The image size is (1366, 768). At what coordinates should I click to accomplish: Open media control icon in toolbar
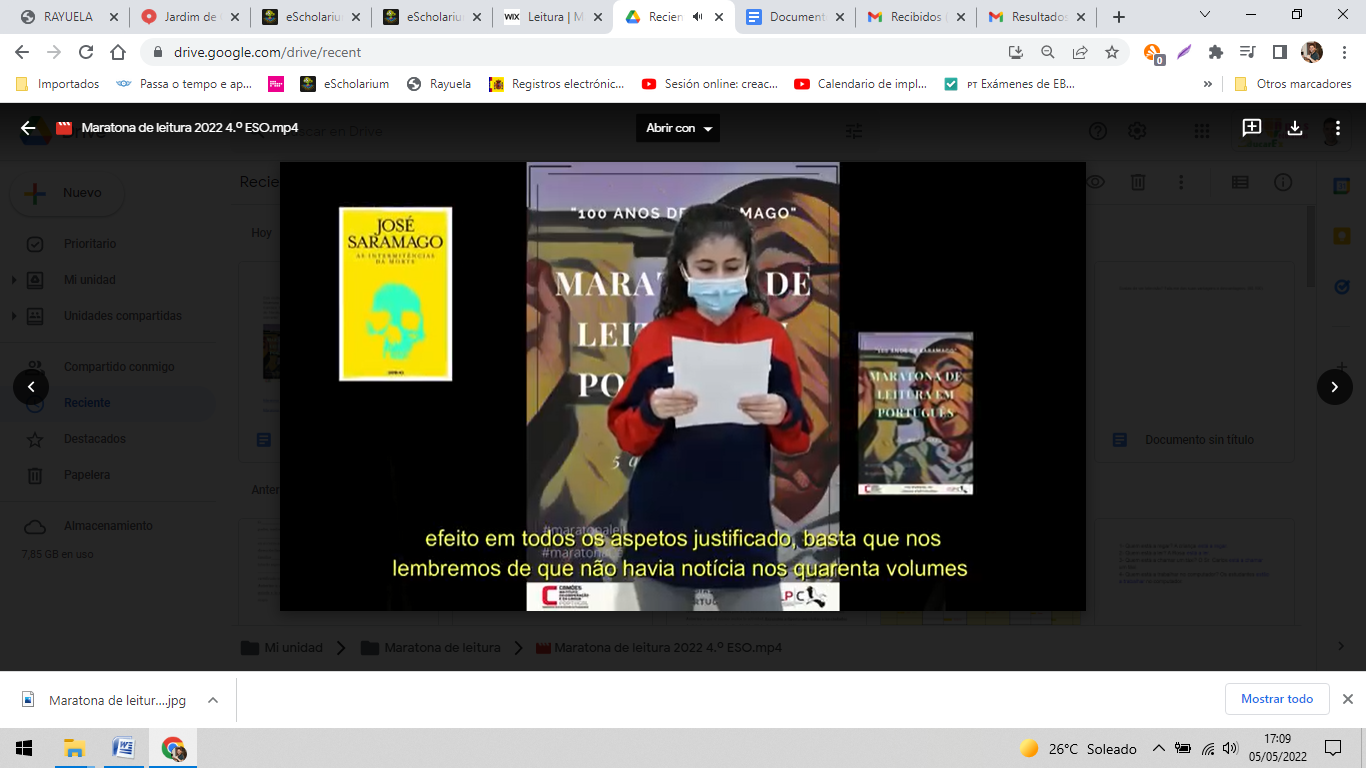1247,52
